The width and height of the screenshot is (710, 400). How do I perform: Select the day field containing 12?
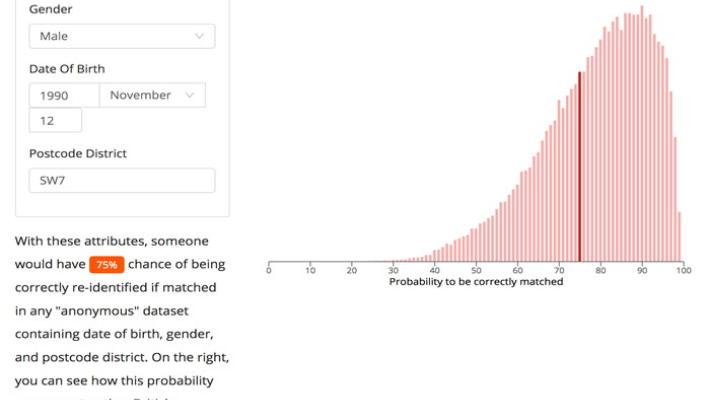(55, 120)
